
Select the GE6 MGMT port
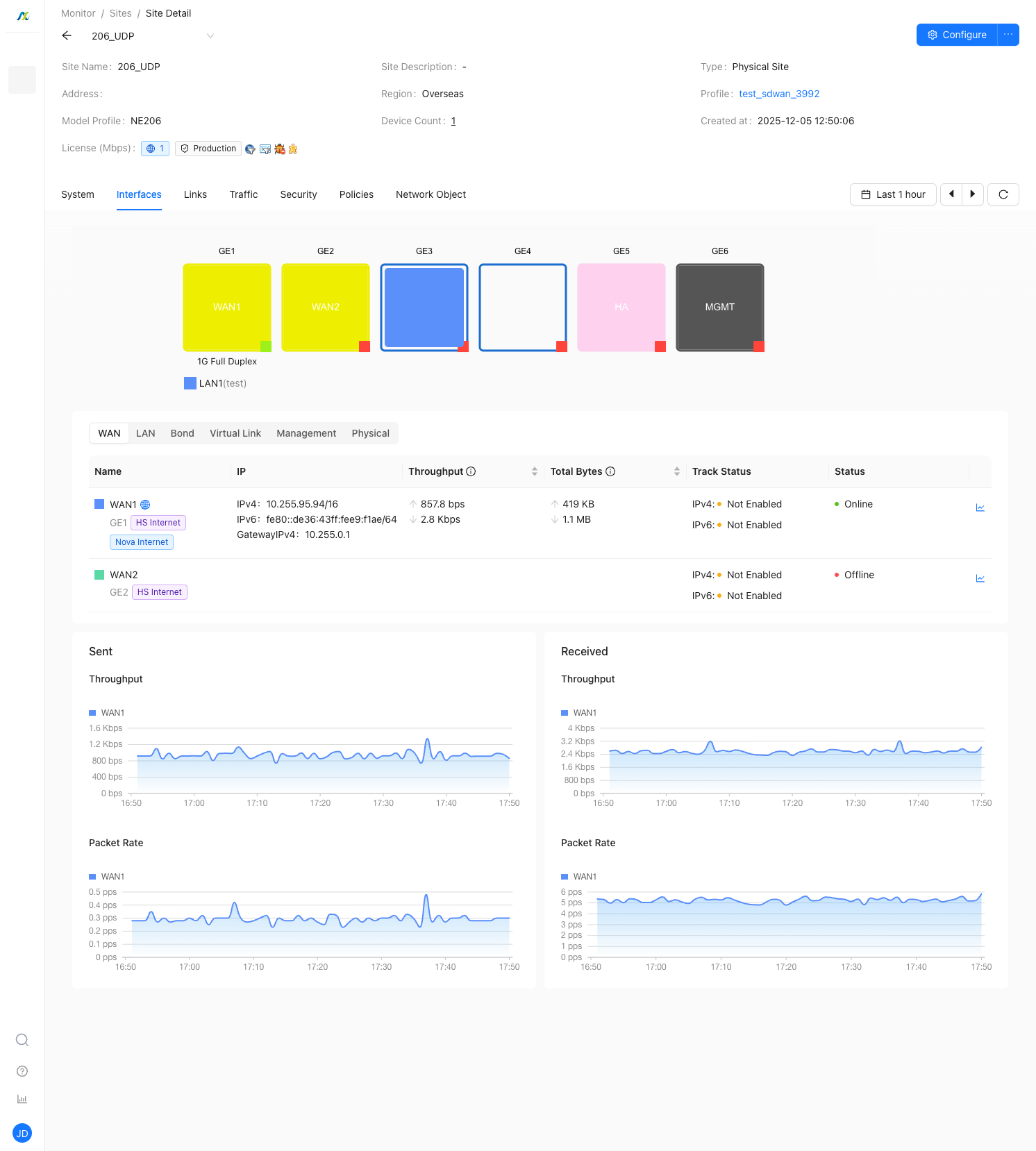720,308
